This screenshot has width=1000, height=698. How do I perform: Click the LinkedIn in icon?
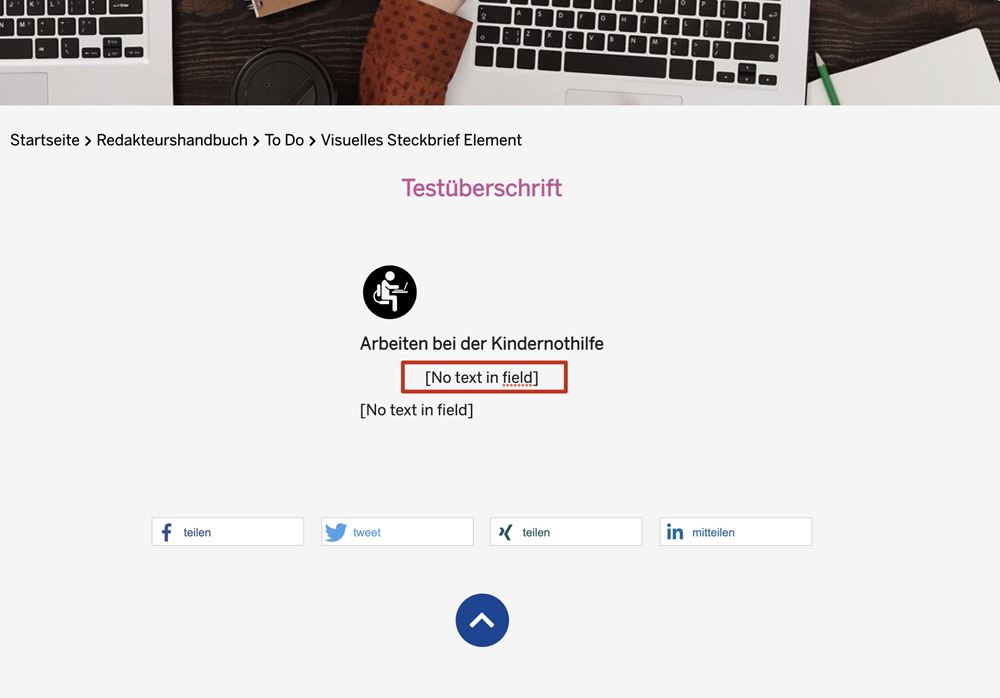[x=675, y=532]
